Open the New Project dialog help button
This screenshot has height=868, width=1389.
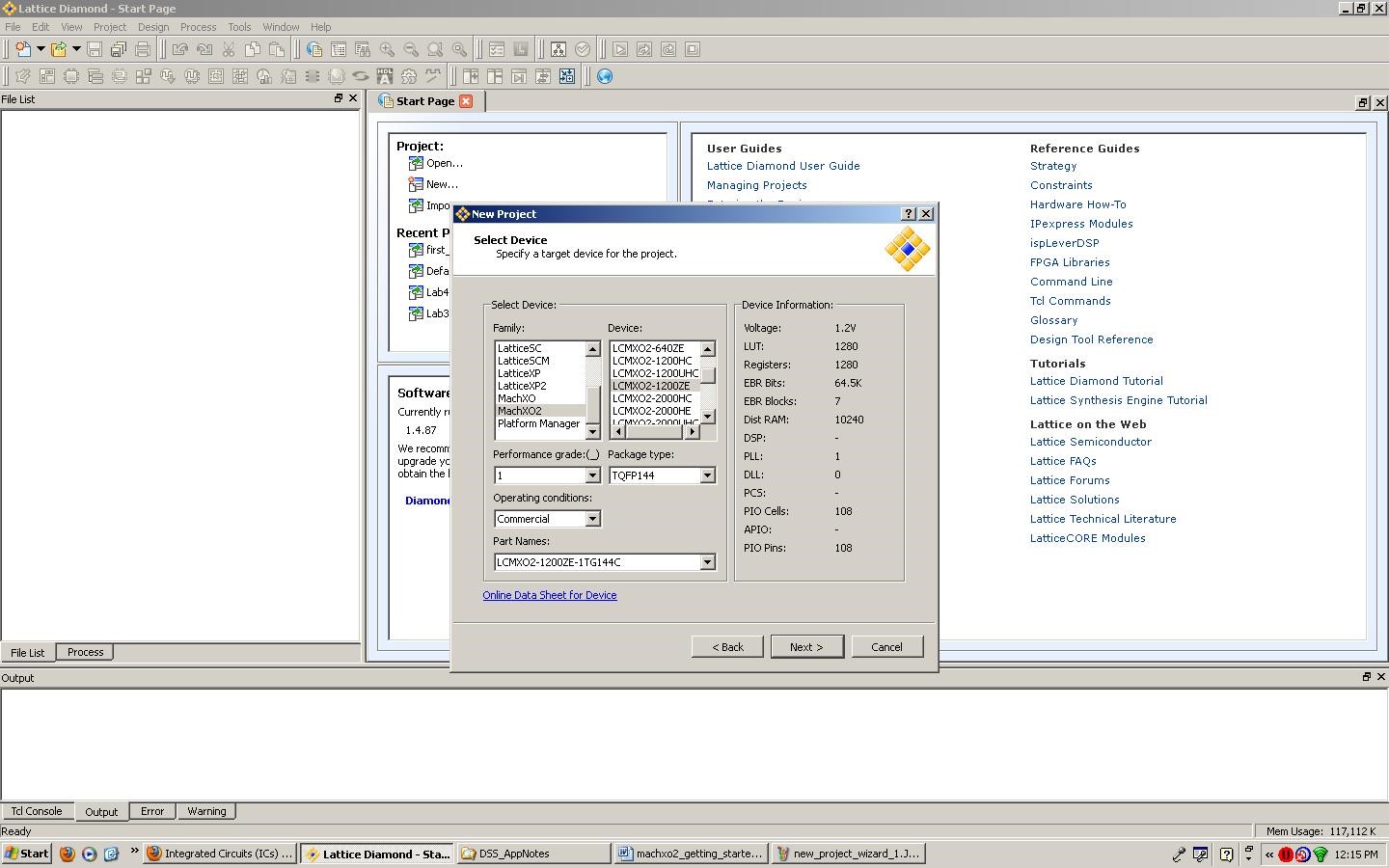[x=908, y=214]
